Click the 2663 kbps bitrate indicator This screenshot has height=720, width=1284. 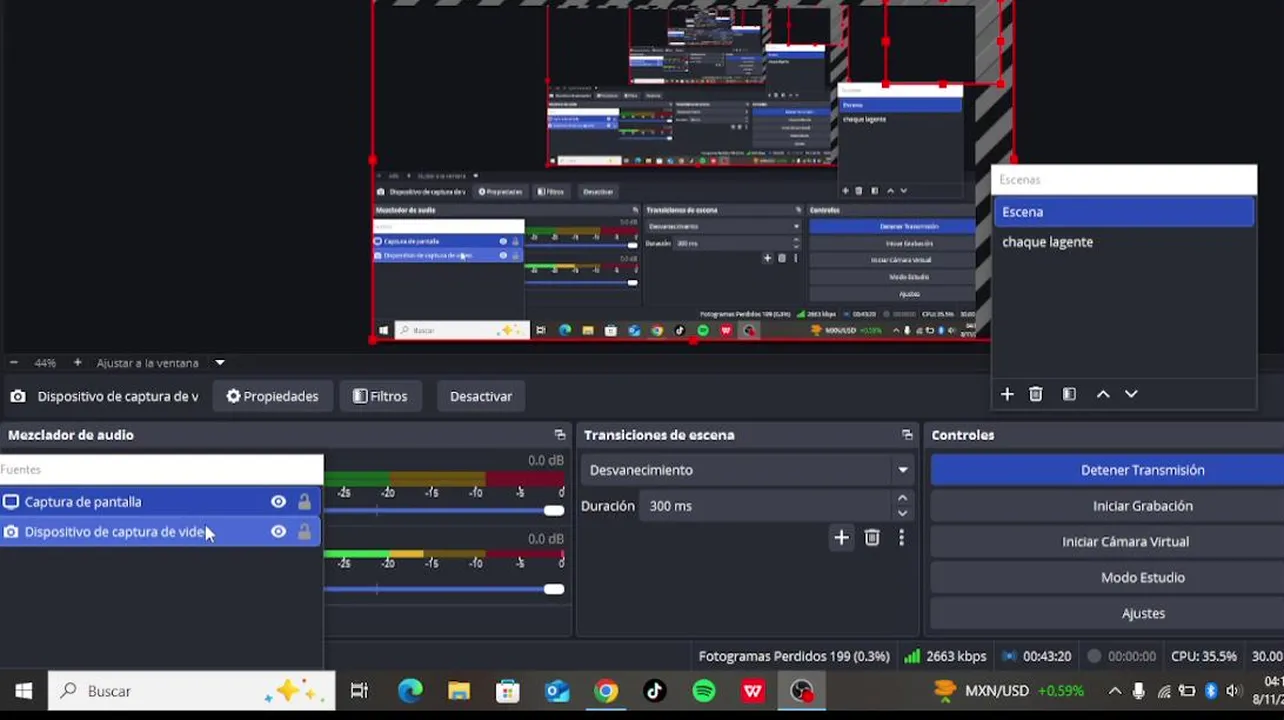coord(945,657)
